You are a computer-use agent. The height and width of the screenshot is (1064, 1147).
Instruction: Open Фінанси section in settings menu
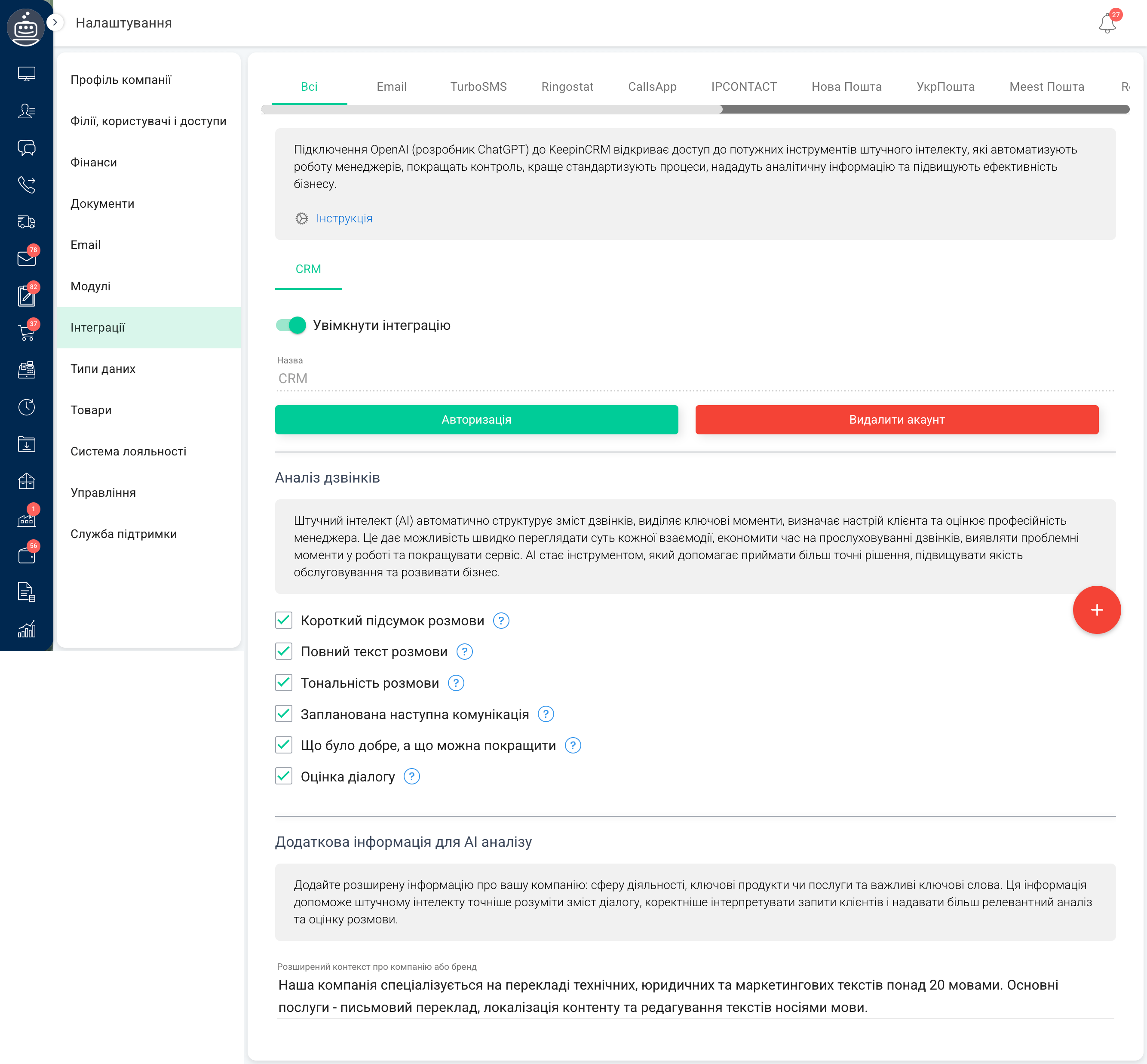pos(94,162)
